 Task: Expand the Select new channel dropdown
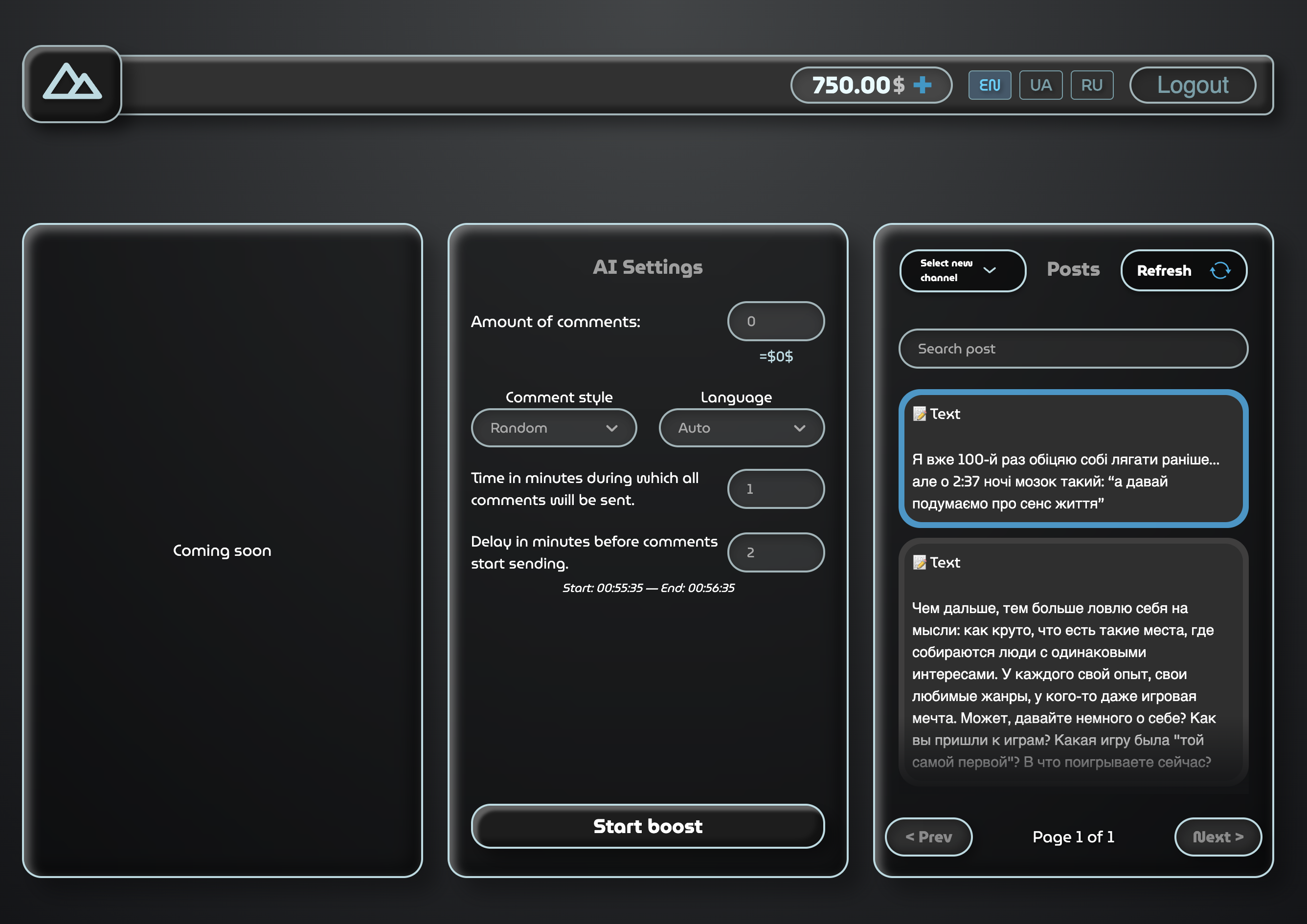tap(962, 270)
